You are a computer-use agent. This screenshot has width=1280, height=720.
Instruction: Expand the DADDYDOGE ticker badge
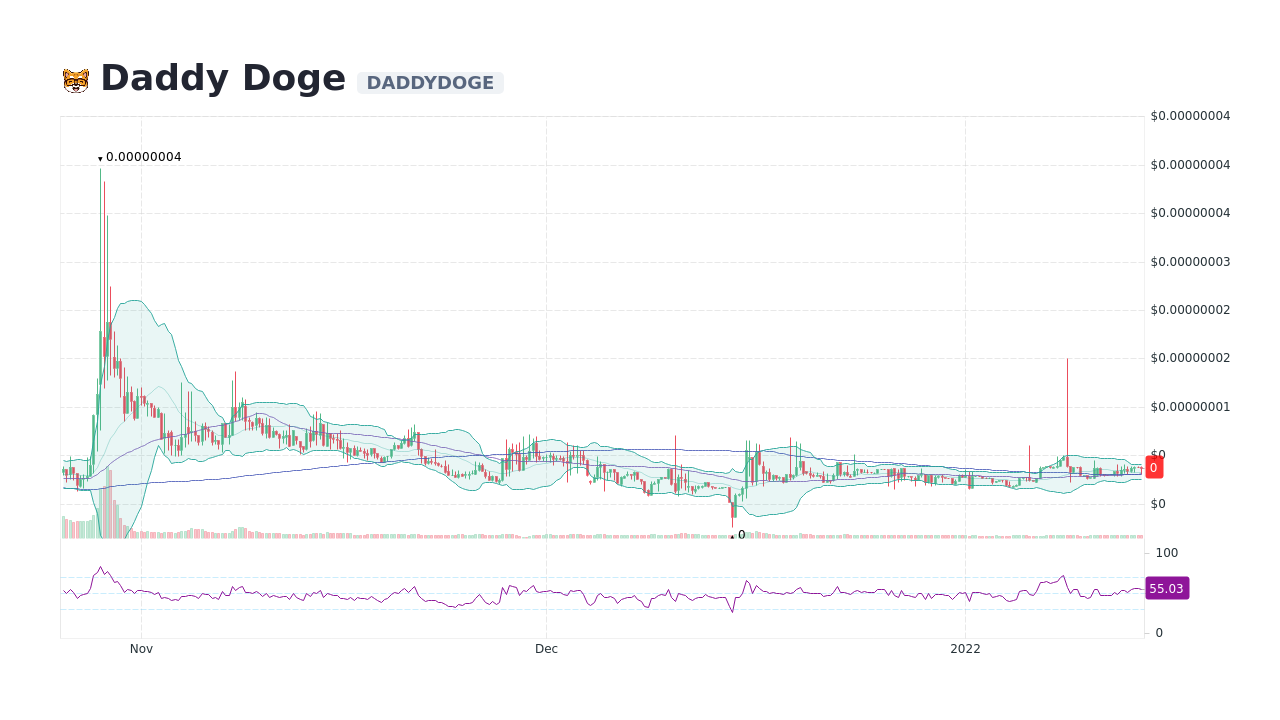[431, 82]
